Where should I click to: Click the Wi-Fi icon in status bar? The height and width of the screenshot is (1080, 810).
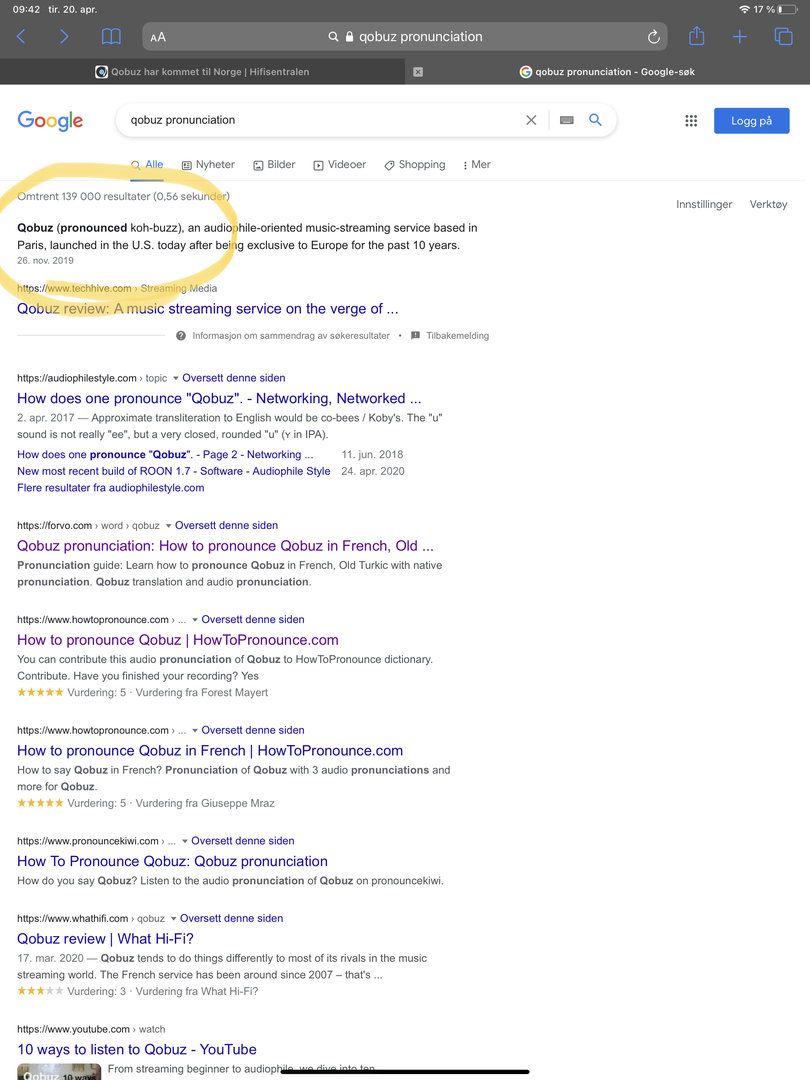tap(744, 9)
